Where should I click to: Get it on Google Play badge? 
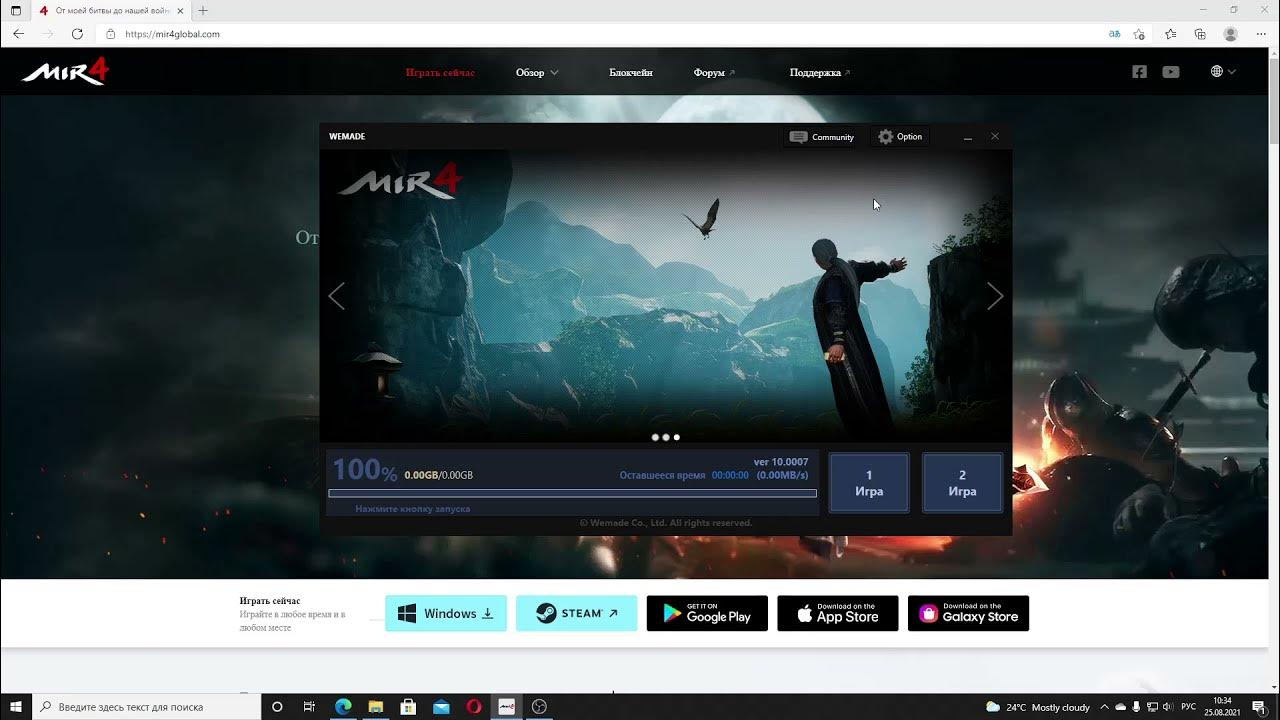pos(707,613)
